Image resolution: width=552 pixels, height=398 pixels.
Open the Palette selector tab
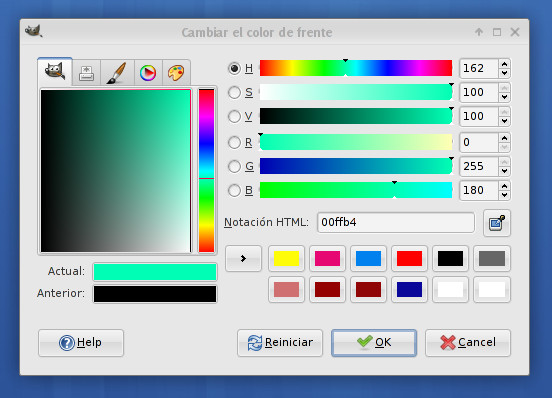[176, 73]
